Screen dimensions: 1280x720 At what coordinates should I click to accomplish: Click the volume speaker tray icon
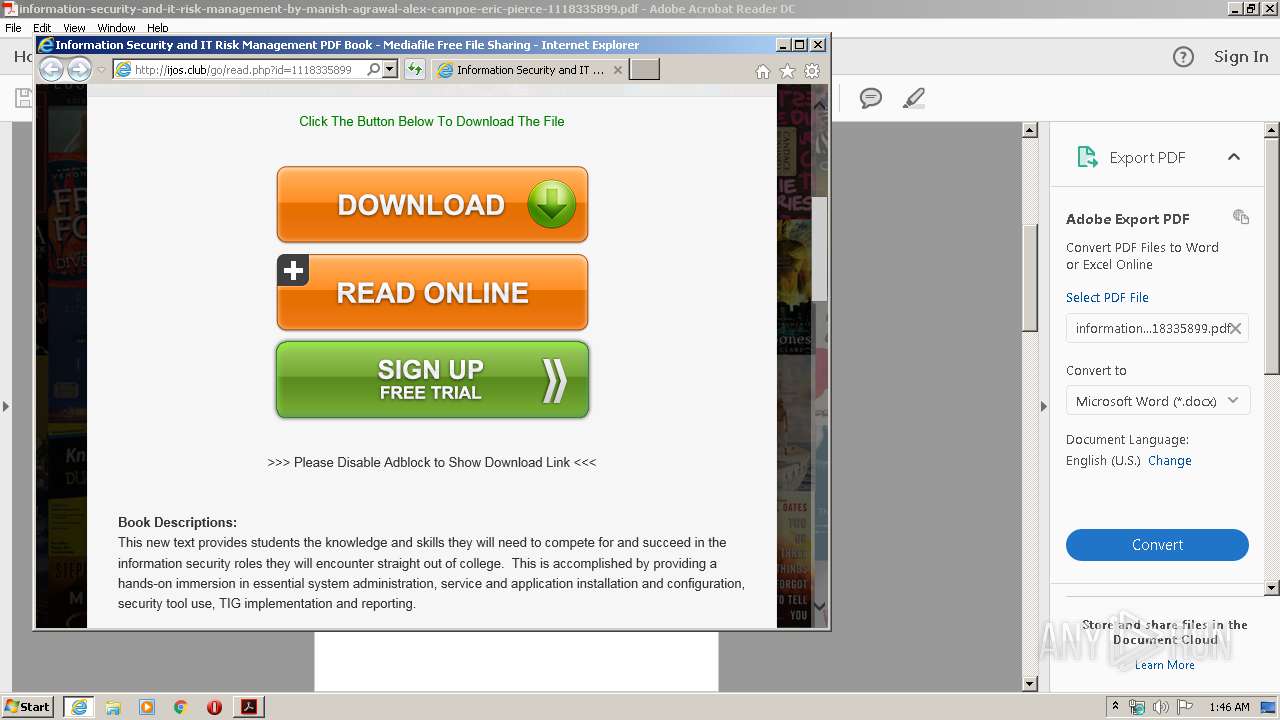(1161, 707)
